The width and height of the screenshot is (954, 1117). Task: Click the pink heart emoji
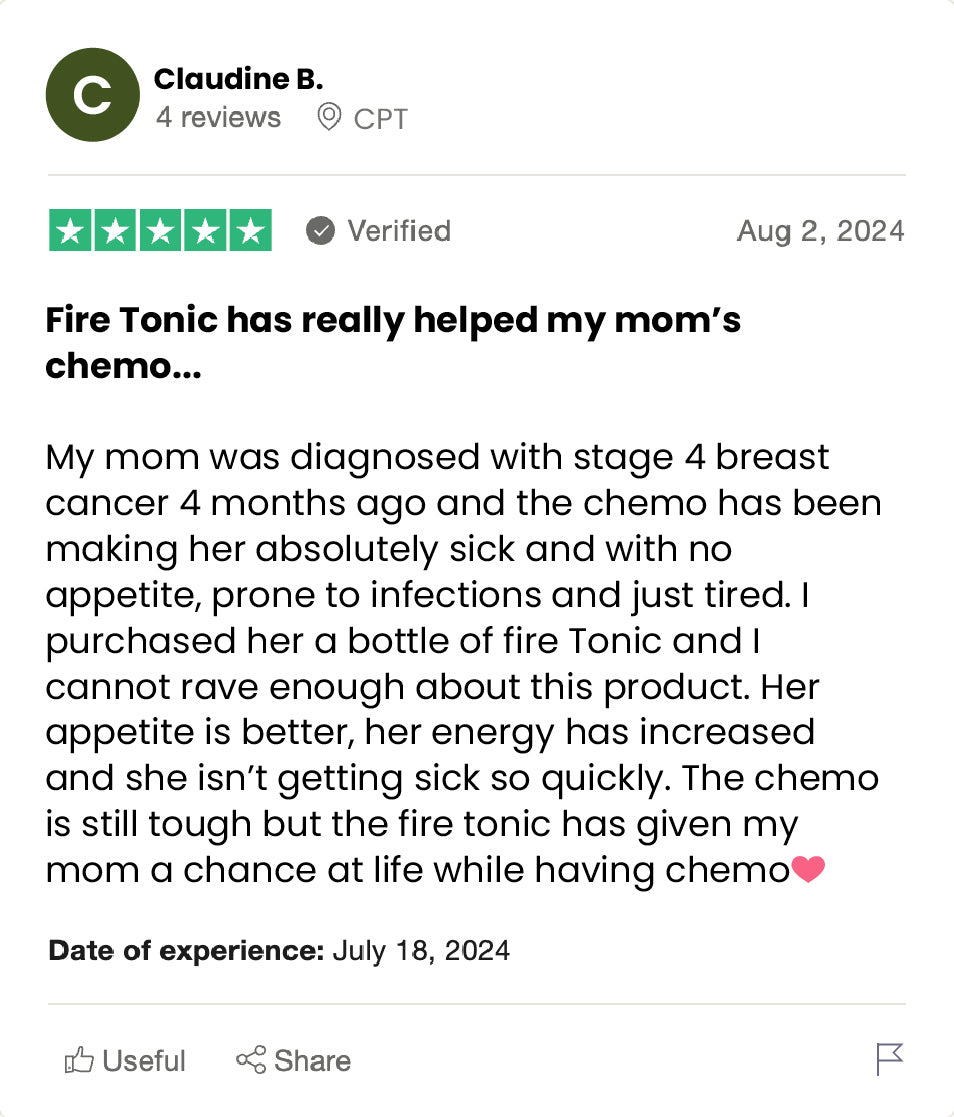point(808,870)
